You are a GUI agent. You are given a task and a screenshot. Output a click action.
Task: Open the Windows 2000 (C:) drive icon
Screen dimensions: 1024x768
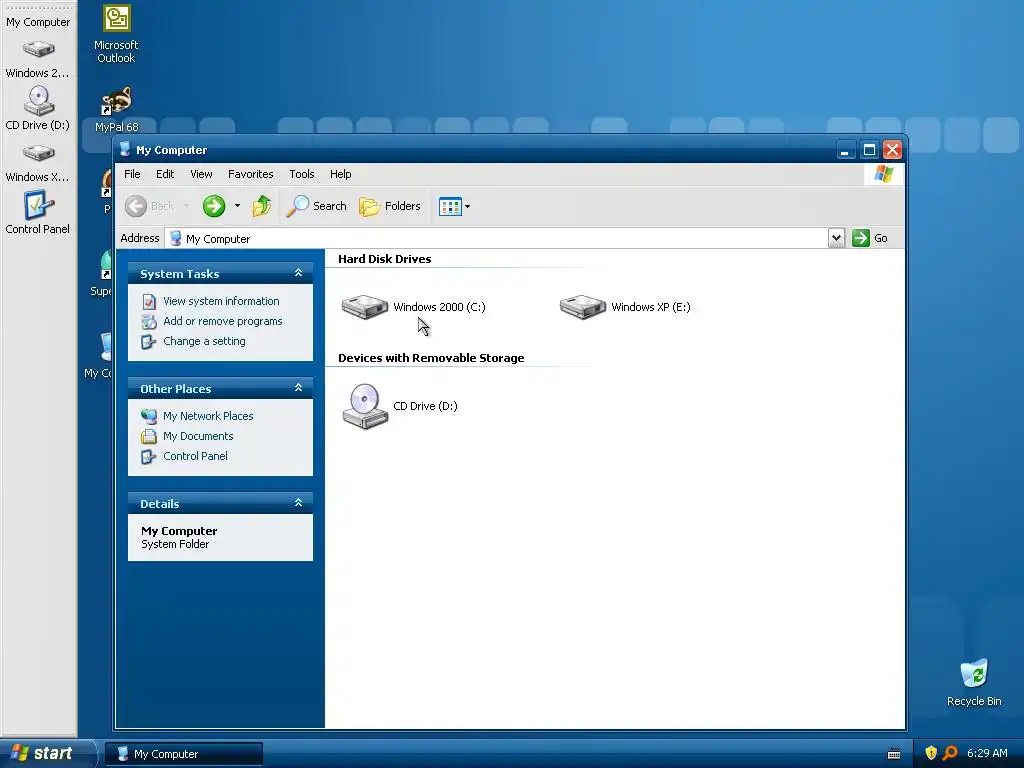364,306
